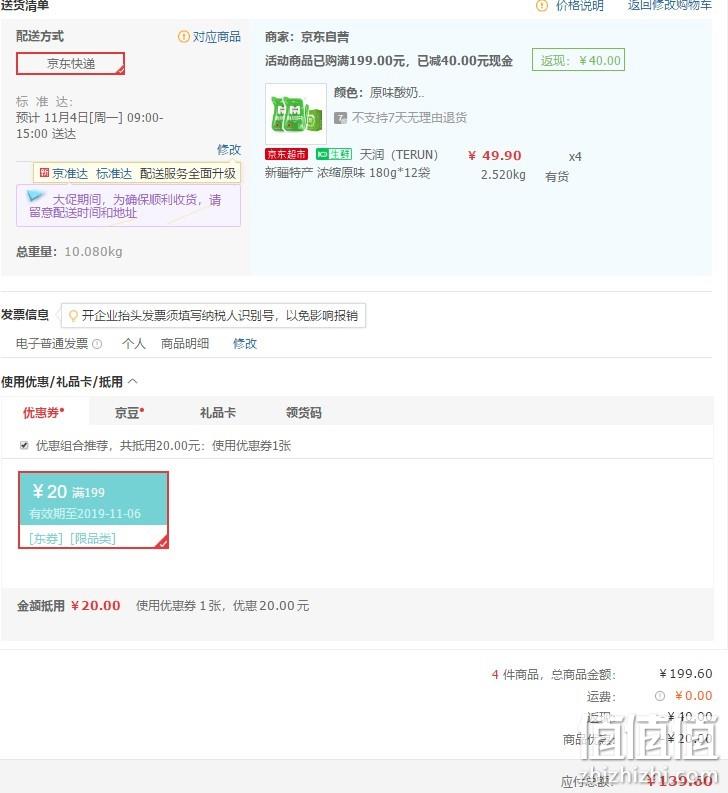The image size is (728, 793).
Task: Click total goods amount ¥199.60
Action: click(686, 674)
